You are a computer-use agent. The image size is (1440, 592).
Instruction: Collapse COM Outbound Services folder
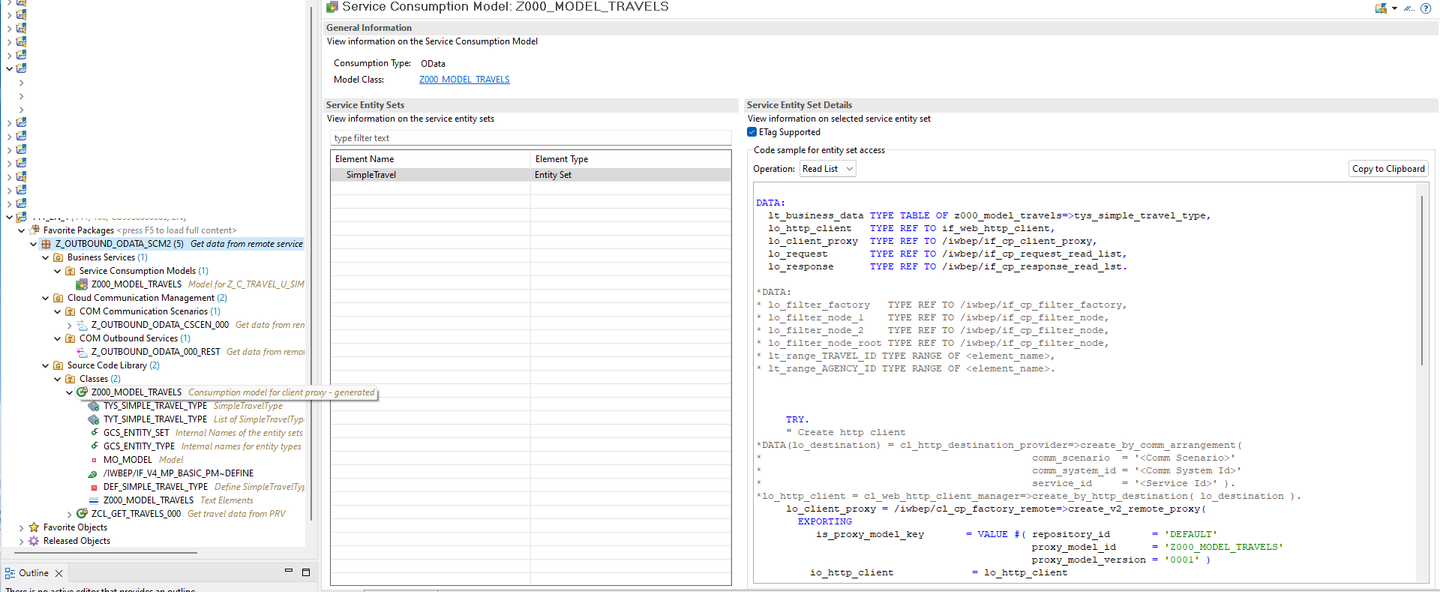[x=58, y=338]
